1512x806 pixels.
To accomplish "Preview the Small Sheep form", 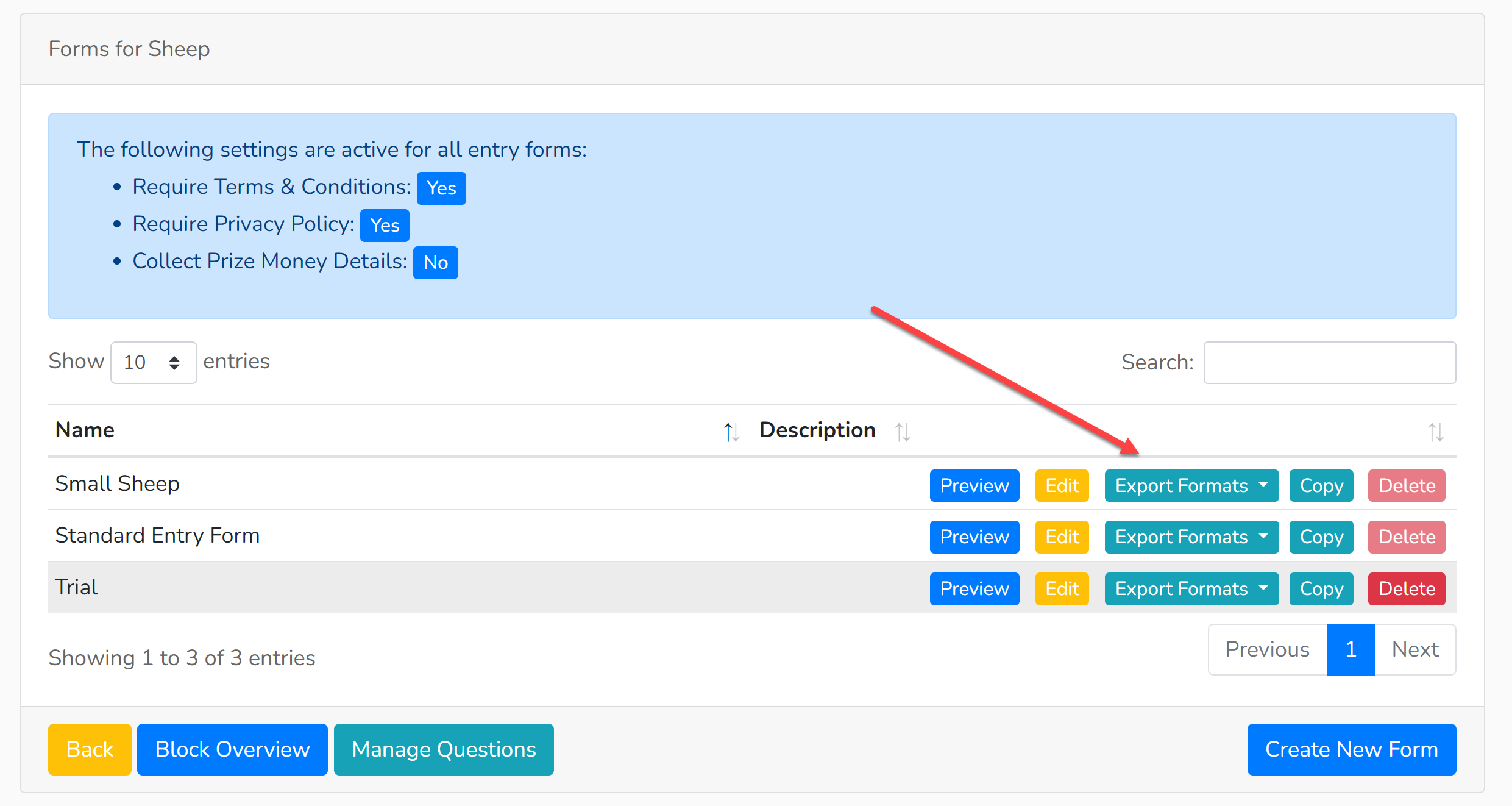I will click(974, 485).
